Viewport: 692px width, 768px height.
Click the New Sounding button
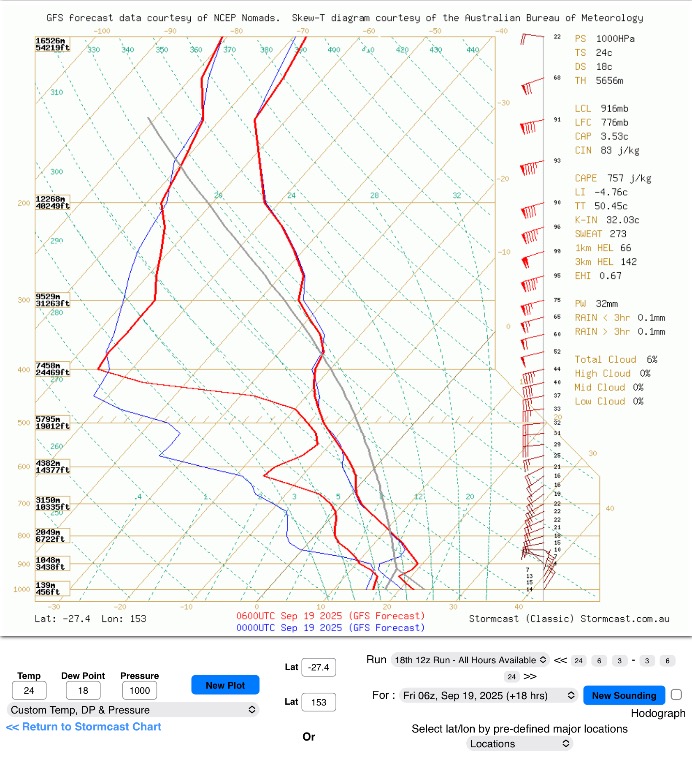pos(623,695)
